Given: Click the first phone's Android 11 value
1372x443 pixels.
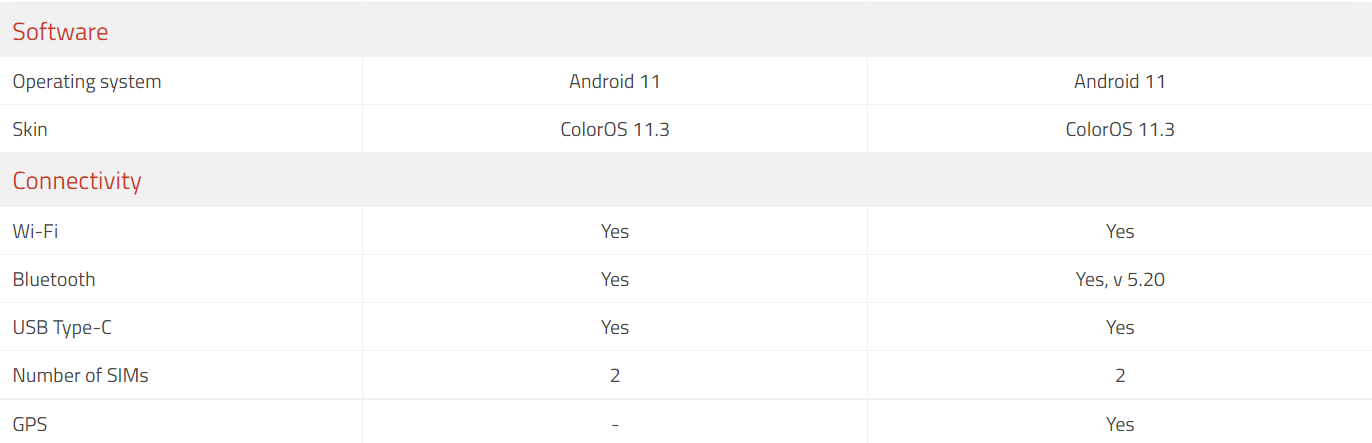Looking at the screenshot, I should [x=615, y=82].
